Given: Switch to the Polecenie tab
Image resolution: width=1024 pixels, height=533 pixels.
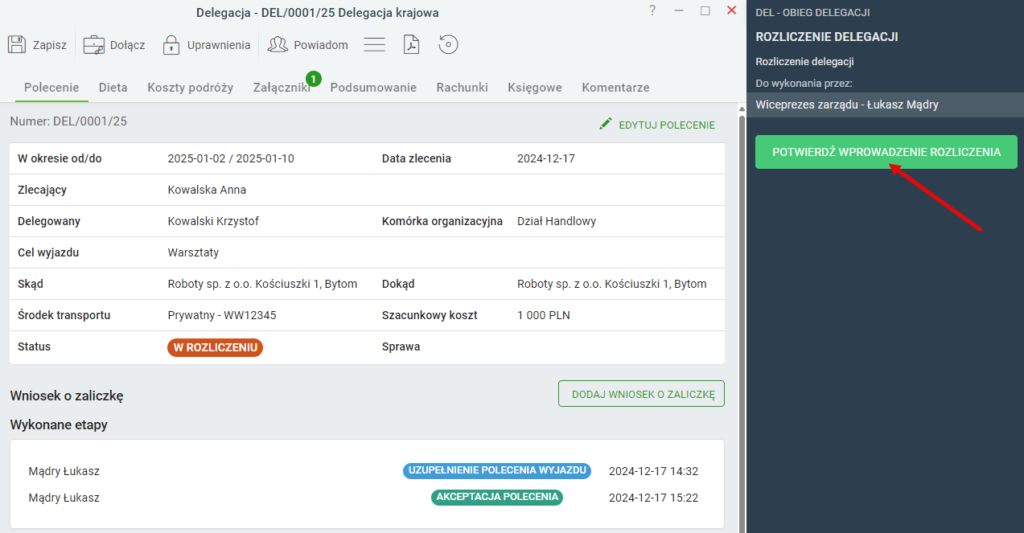Looking at the screenshot, I should click(x=52, y=88).
